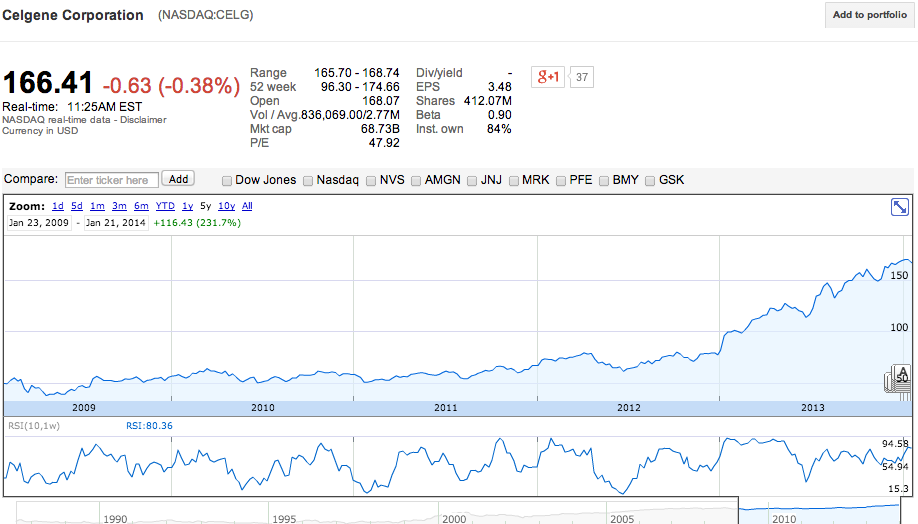
Task: Click the Google +1 button
Action: pos(548,77)
